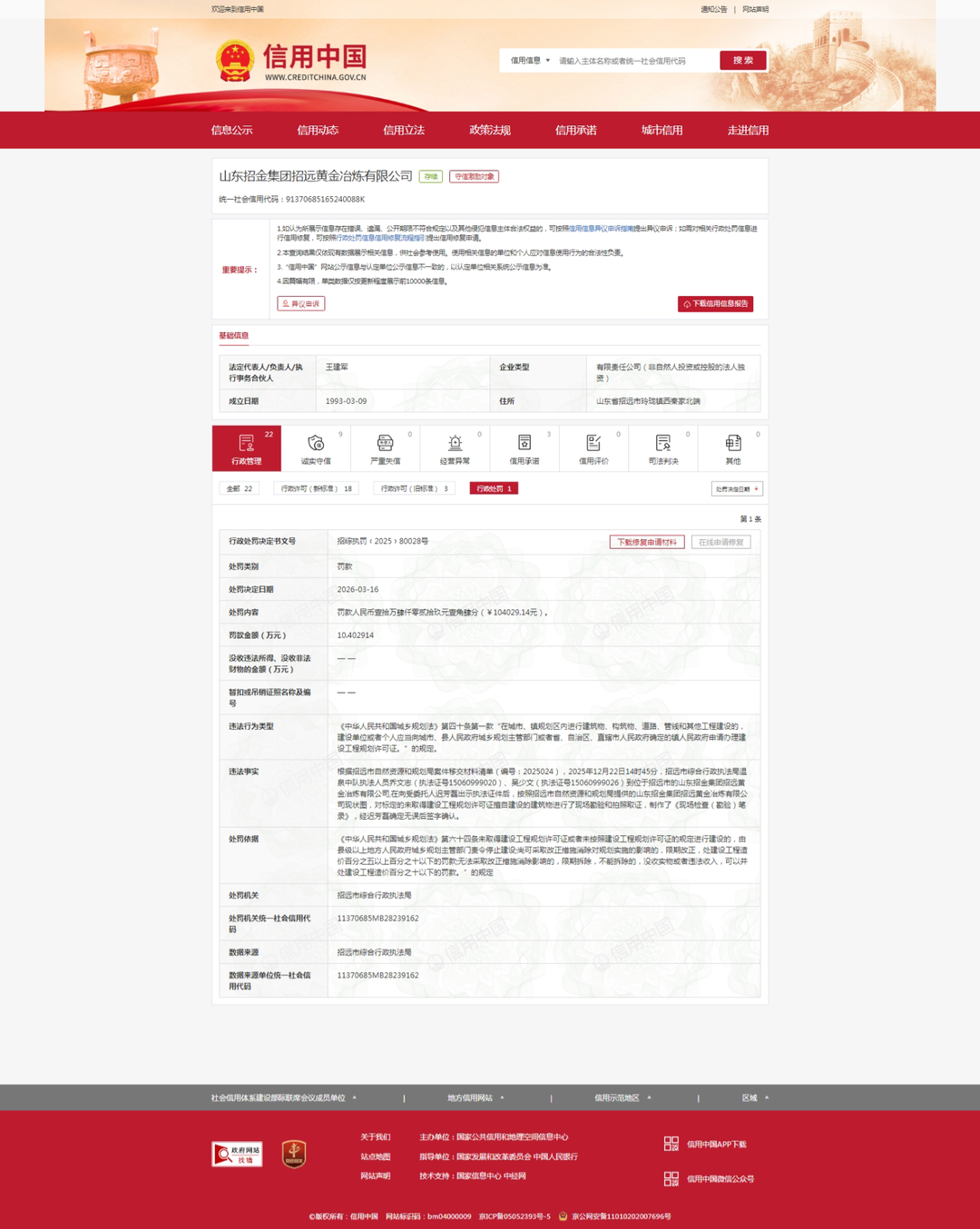Open the 其他 category icon
Image resolution: width=980 pixels, height=1229 pixels.
(733, 443)
